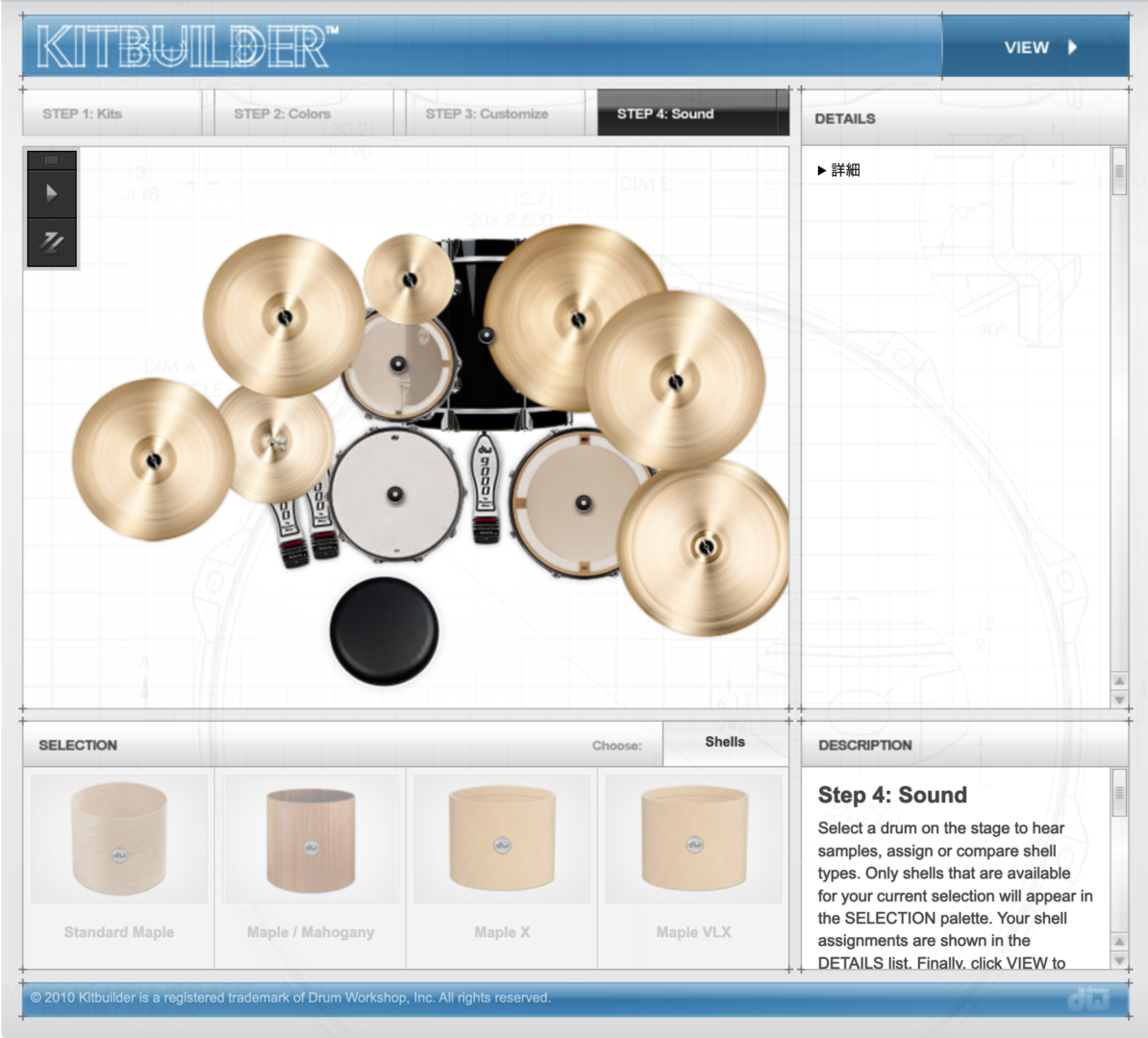
Task: Click the Details panel scroll up arrow
Action: 1119,680
